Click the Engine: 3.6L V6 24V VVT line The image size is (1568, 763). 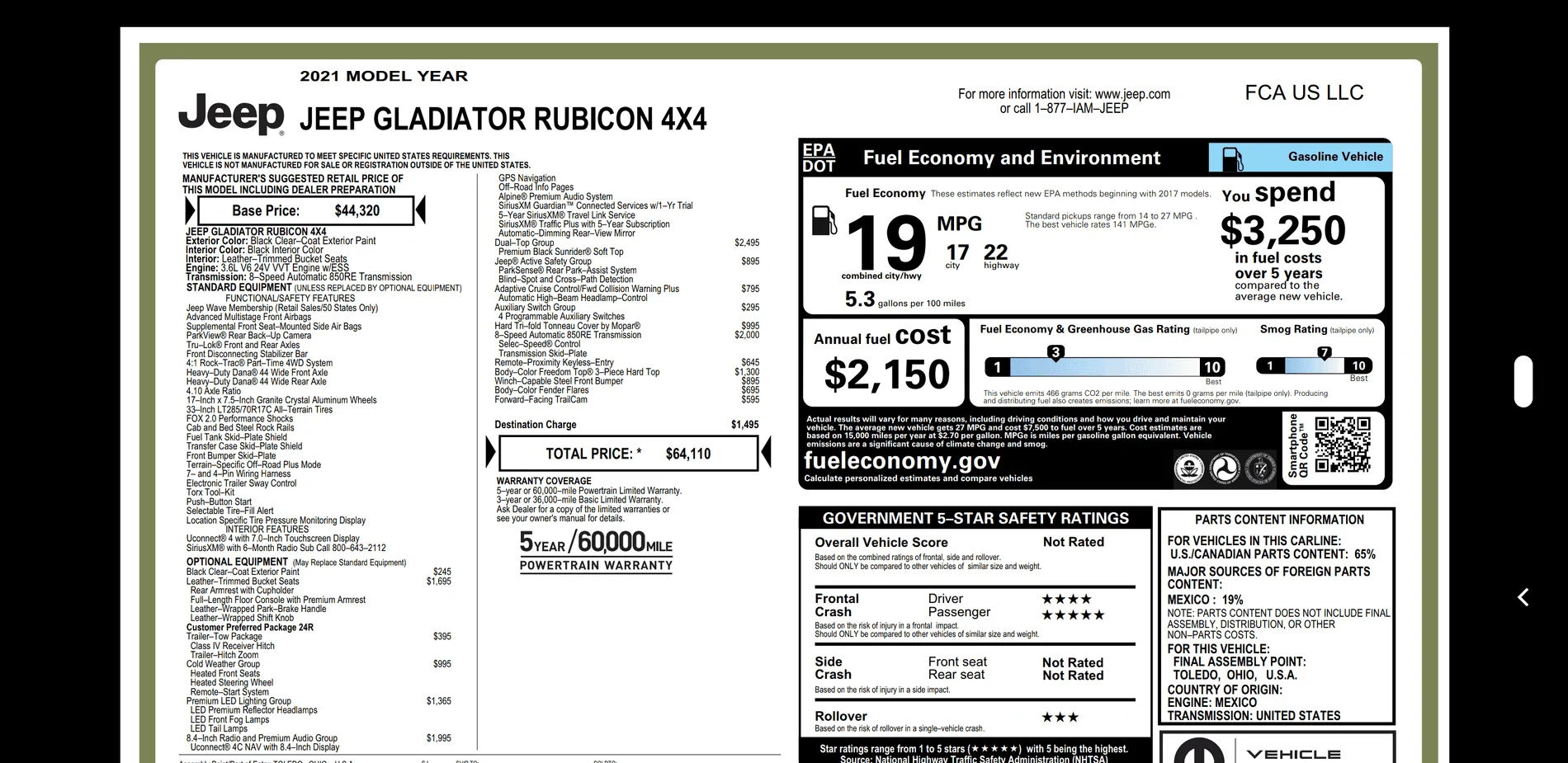click(267, 268)
